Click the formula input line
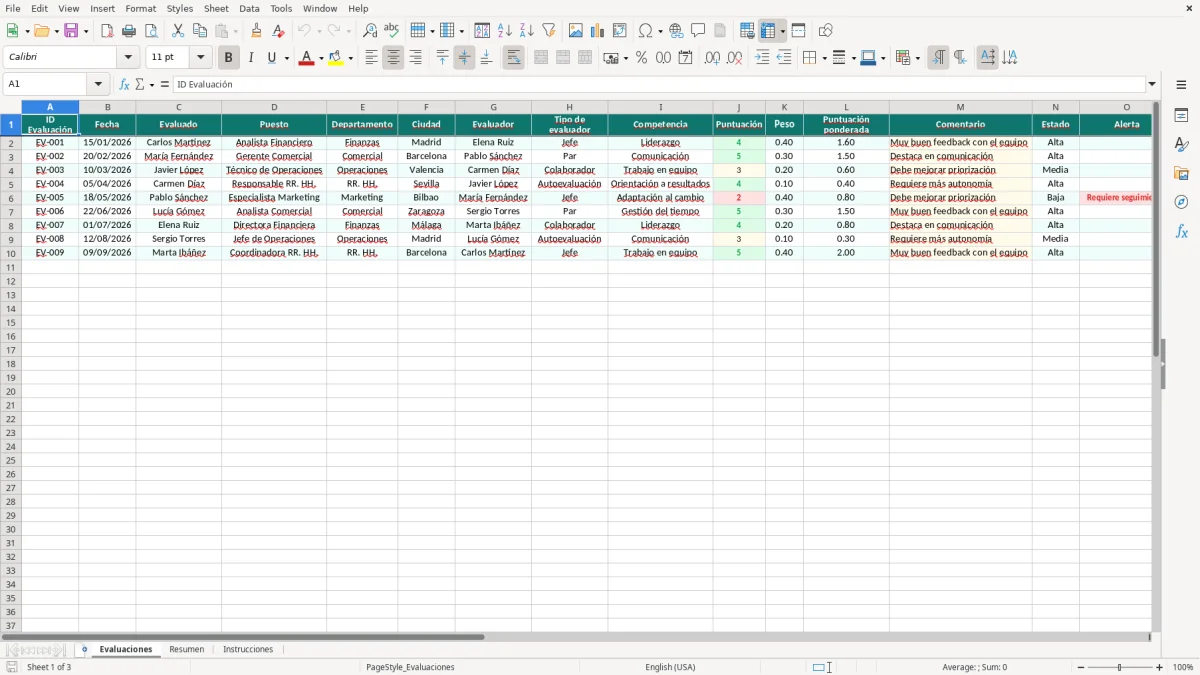Viewport: 1200px width, 675px height. [x=659, y=84]
